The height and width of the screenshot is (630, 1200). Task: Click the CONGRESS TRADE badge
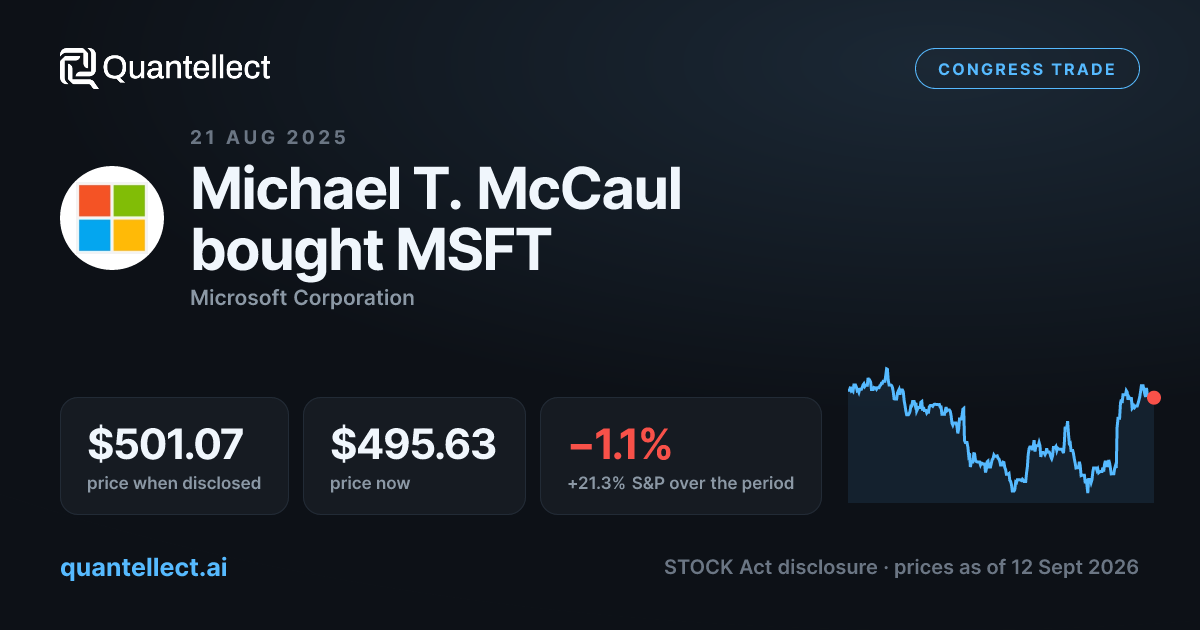pos(1027,69)
